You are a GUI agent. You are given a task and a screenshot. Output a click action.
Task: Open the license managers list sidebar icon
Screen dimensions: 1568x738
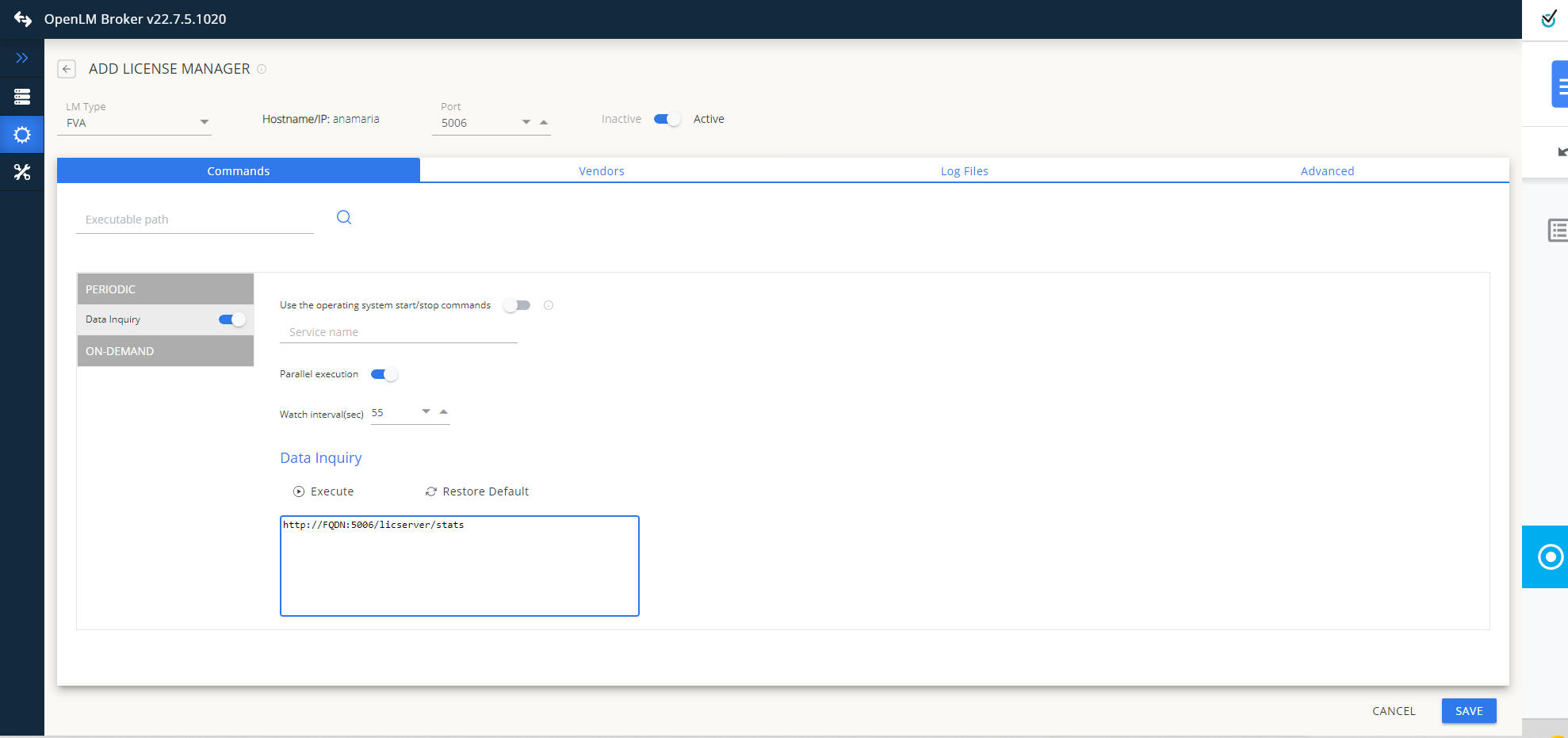point(21,96)
